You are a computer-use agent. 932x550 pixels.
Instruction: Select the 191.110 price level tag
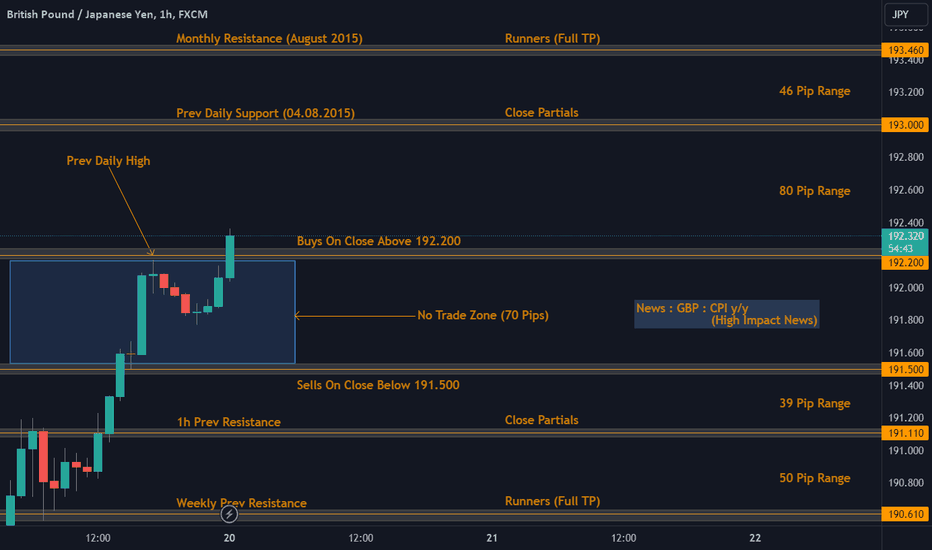tap(905, 433)
